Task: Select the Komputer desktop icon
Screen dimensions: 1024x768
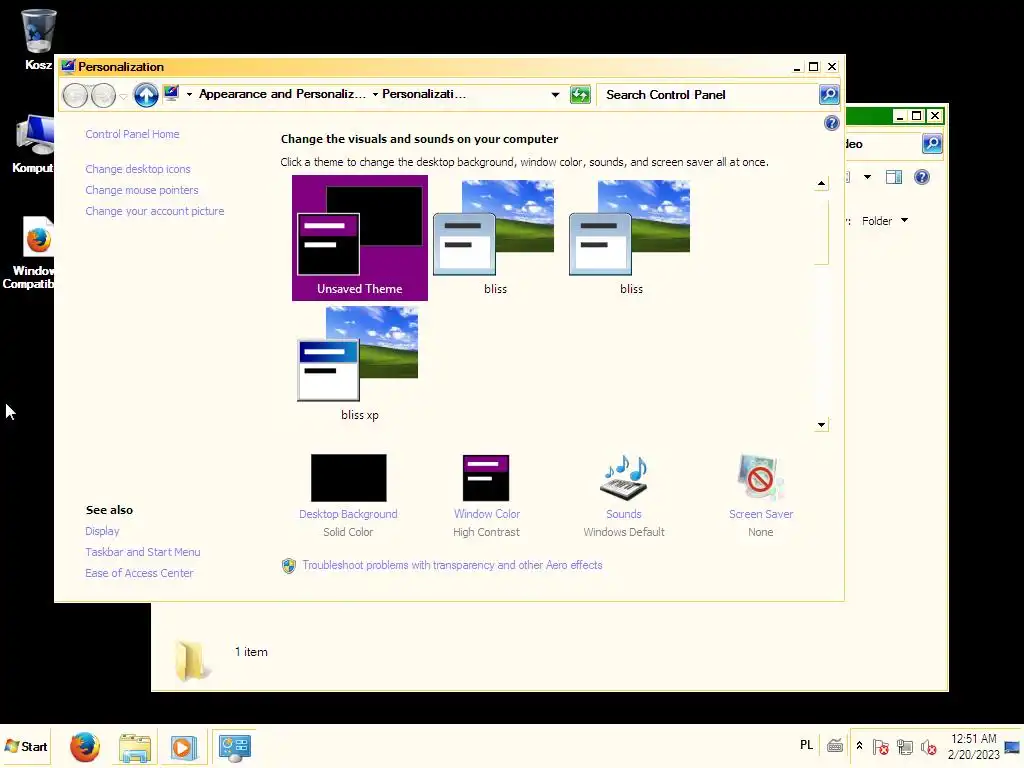Action: tap(33, 144)
